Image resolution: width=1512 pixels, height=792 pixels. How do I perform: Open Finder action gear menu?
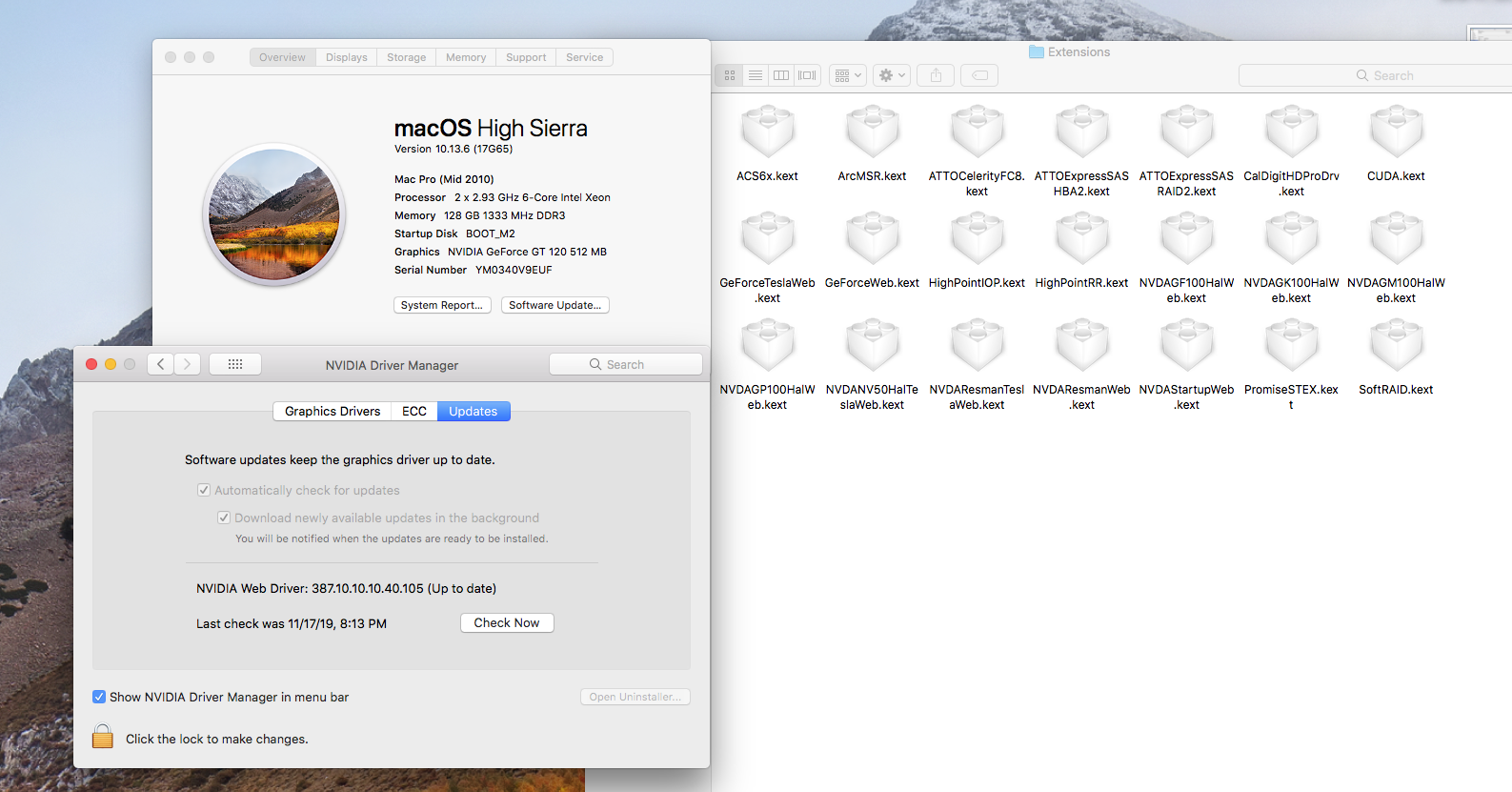coord(892,75)
